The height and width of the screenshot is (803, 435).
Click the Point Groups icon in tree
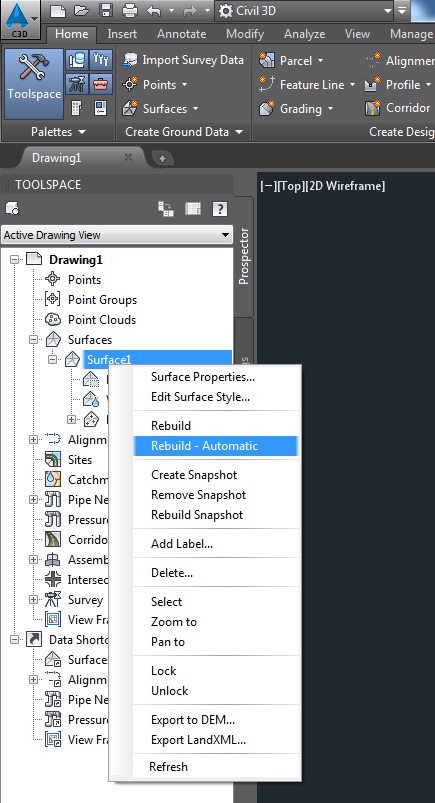[x=53, y=299]
